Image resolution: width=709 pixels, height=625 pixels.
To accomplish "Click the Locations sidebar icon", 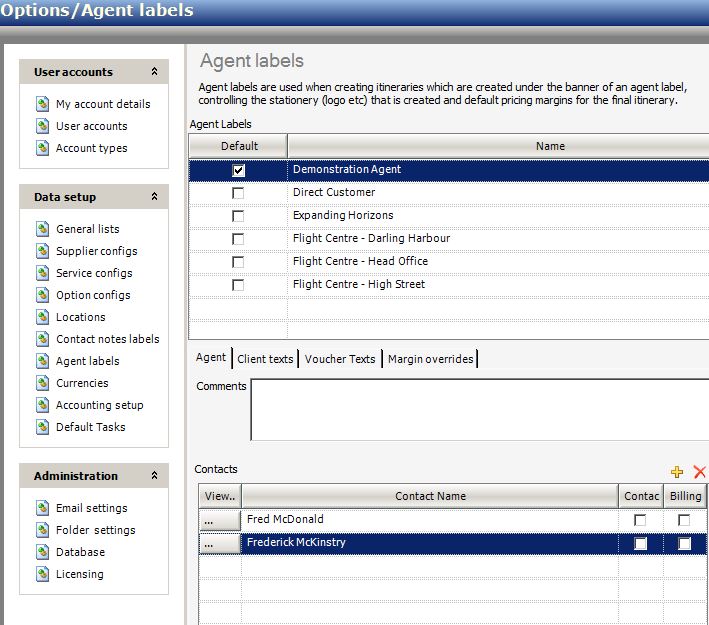I will click(42, 317).
